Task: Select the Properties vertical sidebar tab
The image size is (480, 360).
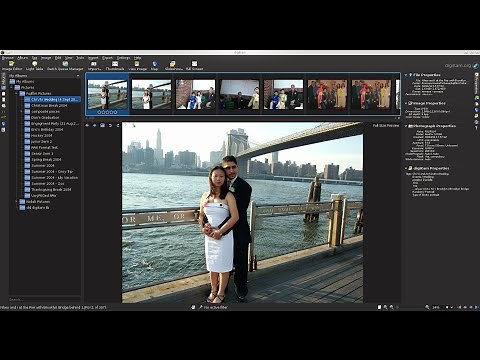Action: click(477, 83)
